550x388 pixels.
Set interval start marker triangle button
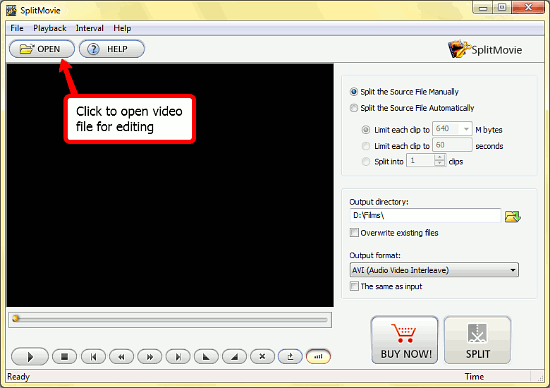point(206,357)
